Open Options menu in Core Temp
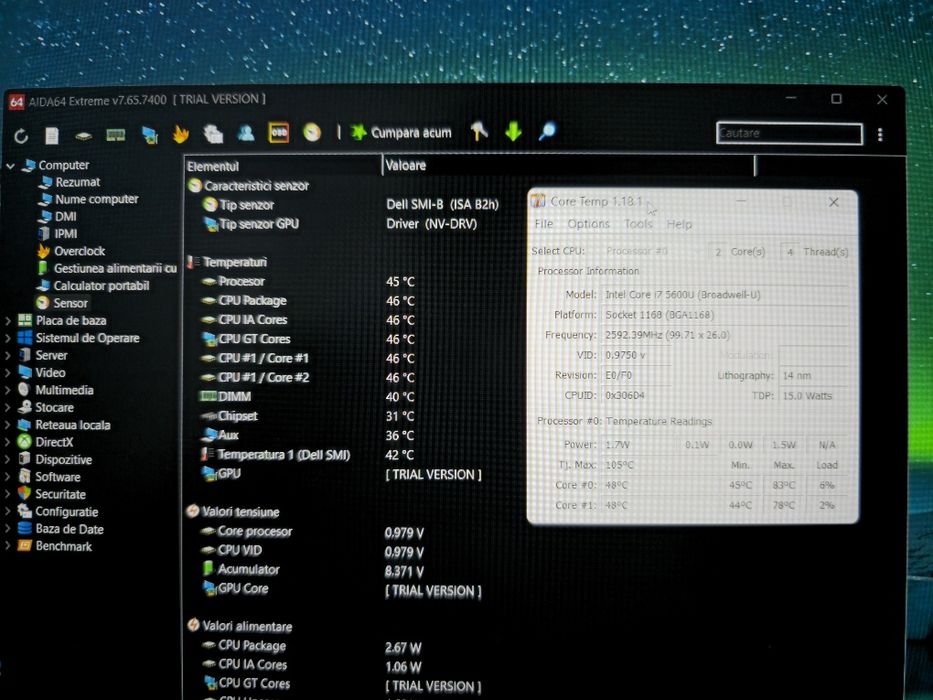This screenshot has height=700, width=933. [x=588, y=224]
